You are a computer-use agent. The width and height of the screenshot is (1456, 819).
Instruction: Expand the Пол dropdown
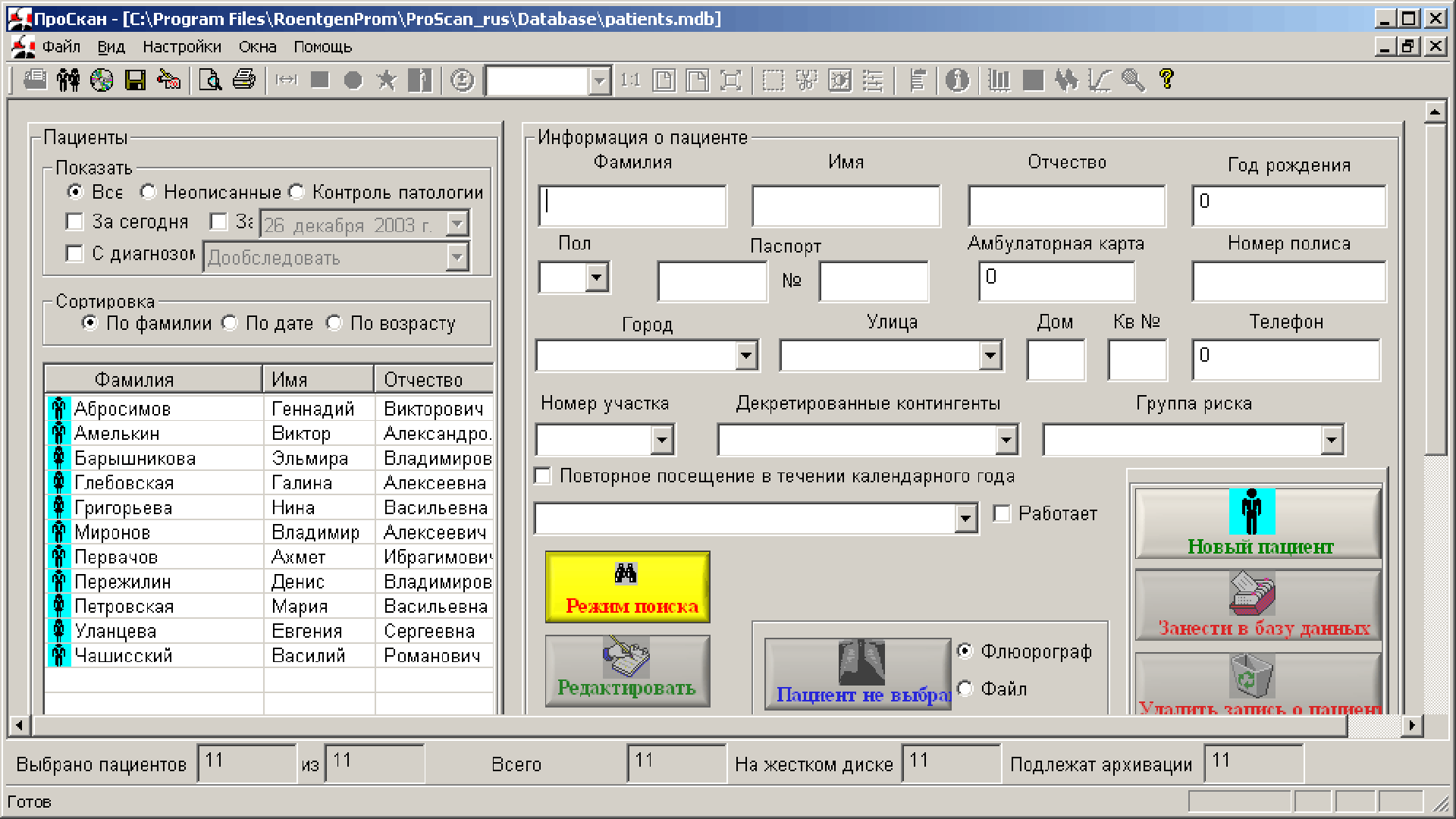pyautogui.click(x=597, y=278)
